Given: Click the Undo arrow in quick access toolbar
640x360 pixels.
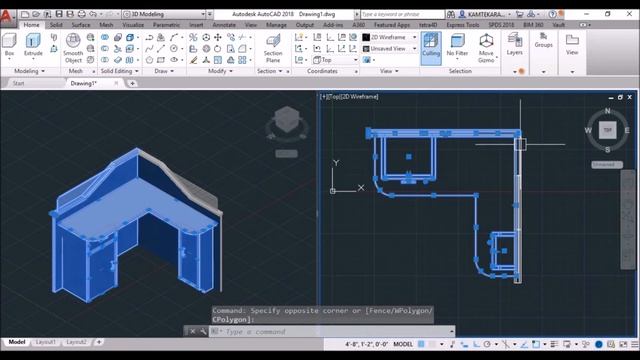Looking at the screenshot, I should click(93, 14).
